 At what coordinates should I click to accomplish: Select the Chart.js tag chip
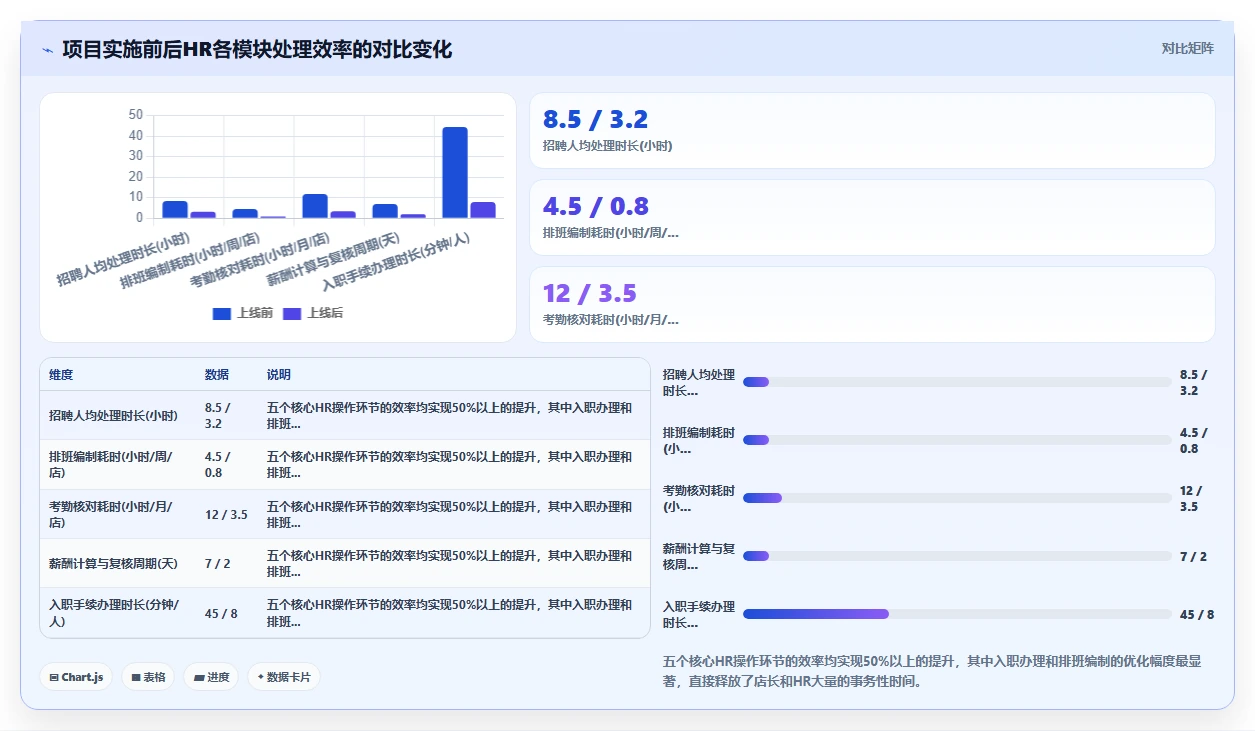click(77, 677)
